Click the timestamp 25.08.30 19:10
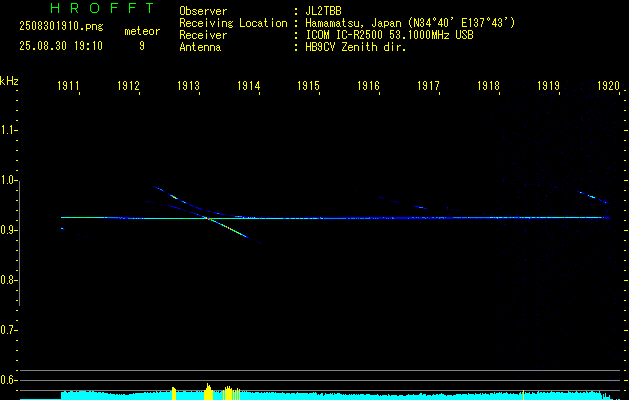This screenshot has width=629, height=400. tap(61, 46)
